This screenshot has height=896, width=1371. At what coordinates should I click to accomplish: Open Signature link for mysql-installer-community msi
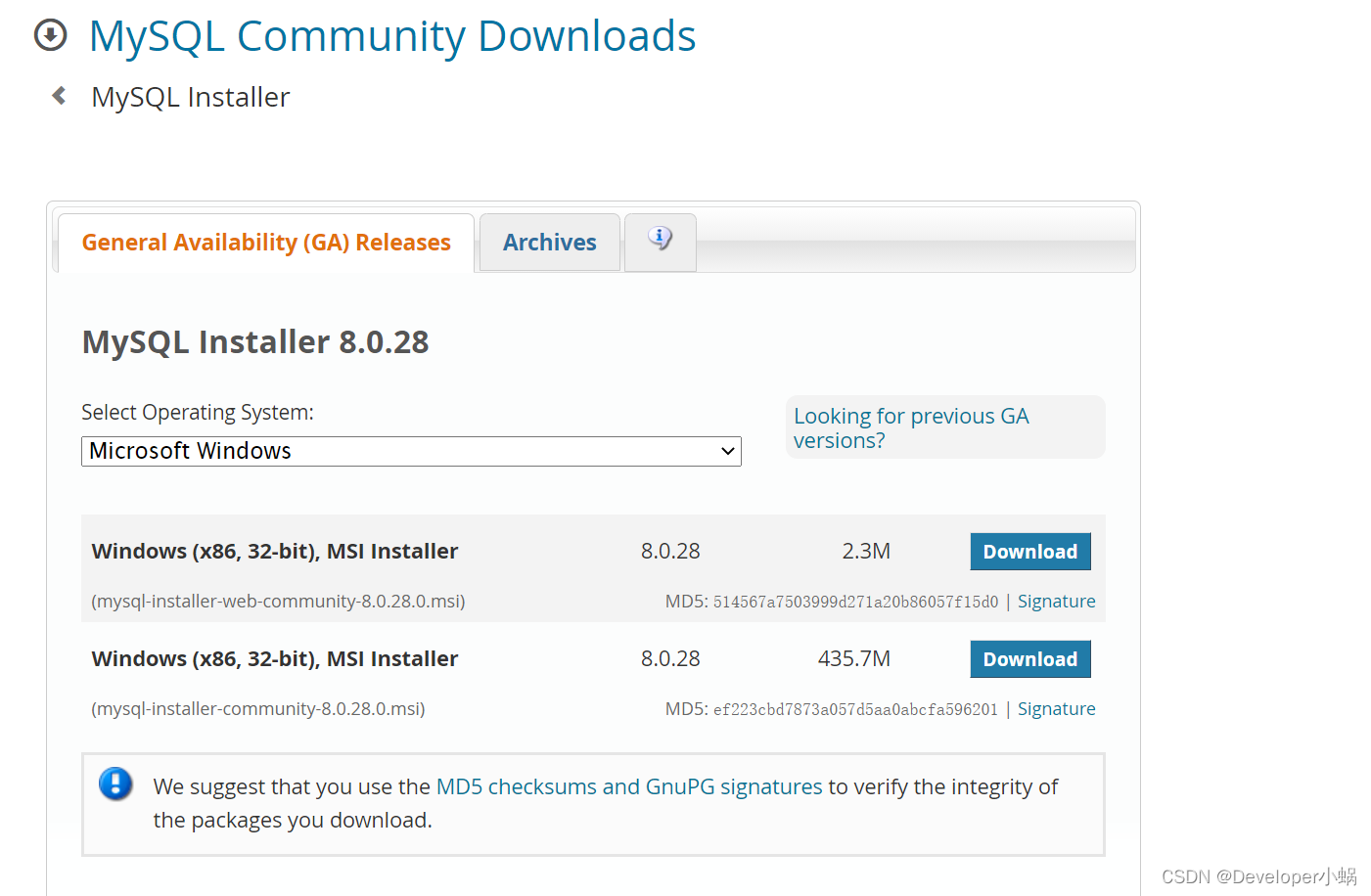1056,709
